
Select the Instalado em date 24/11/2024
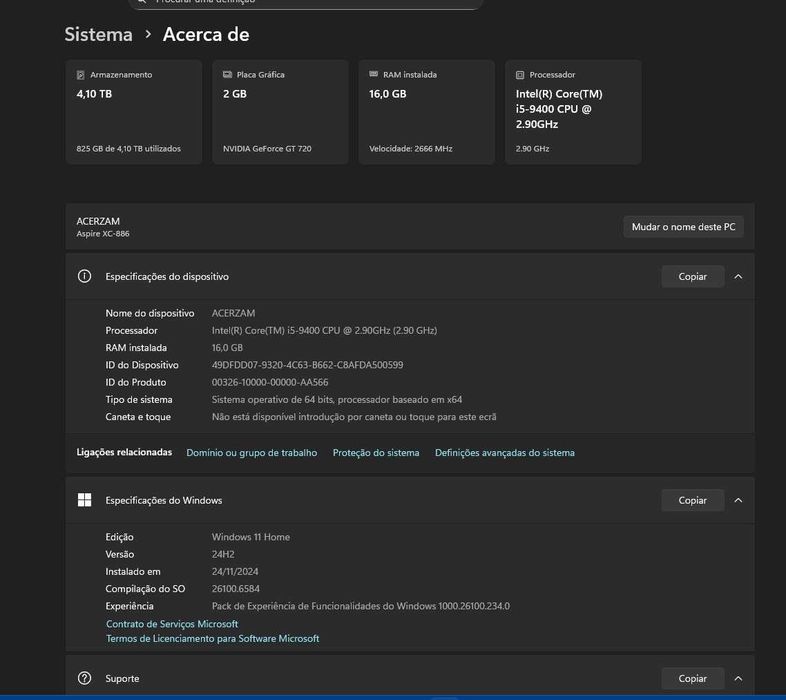point(235,572)
